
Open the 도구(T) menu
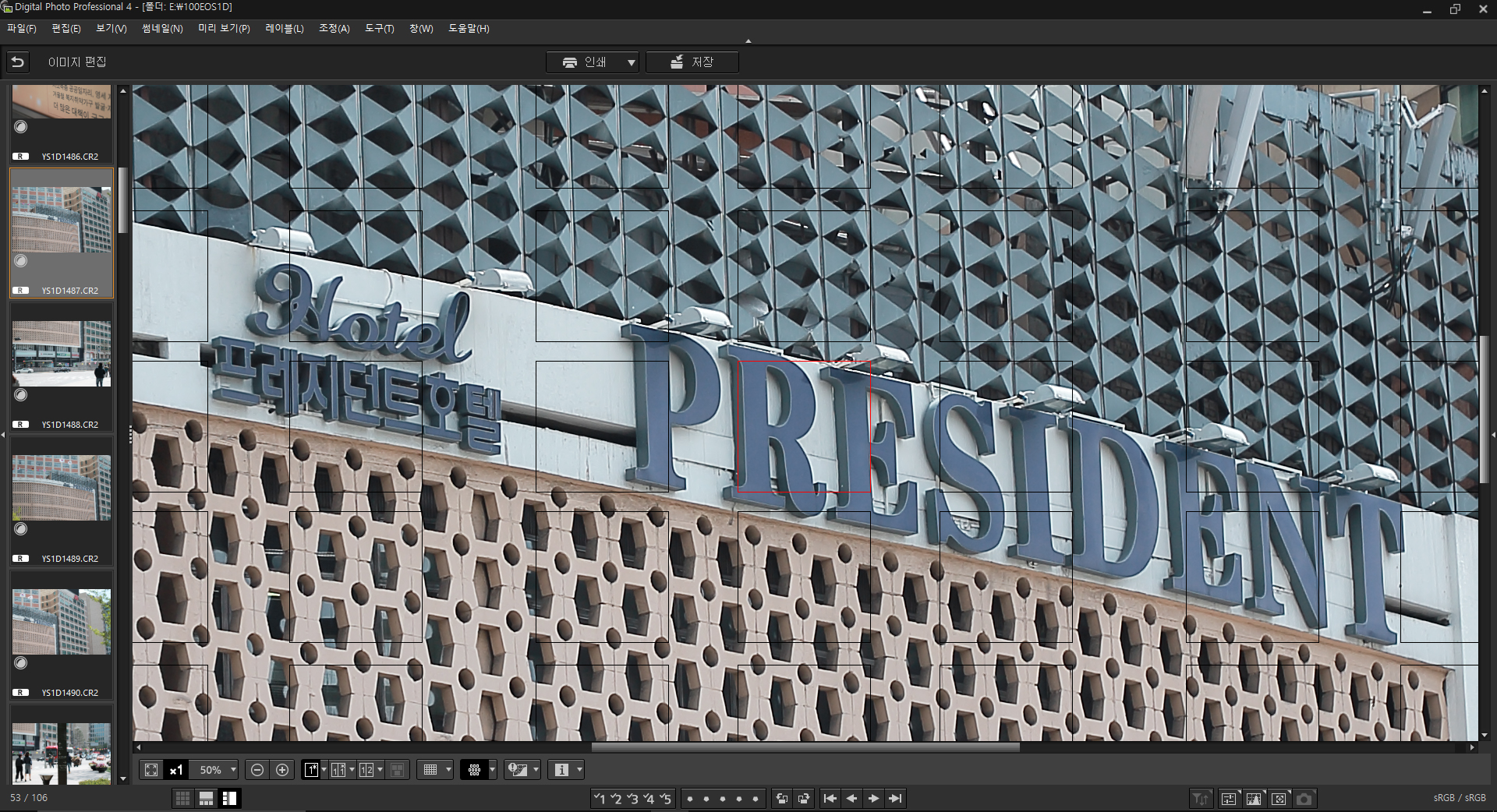(x=380, y=29)
